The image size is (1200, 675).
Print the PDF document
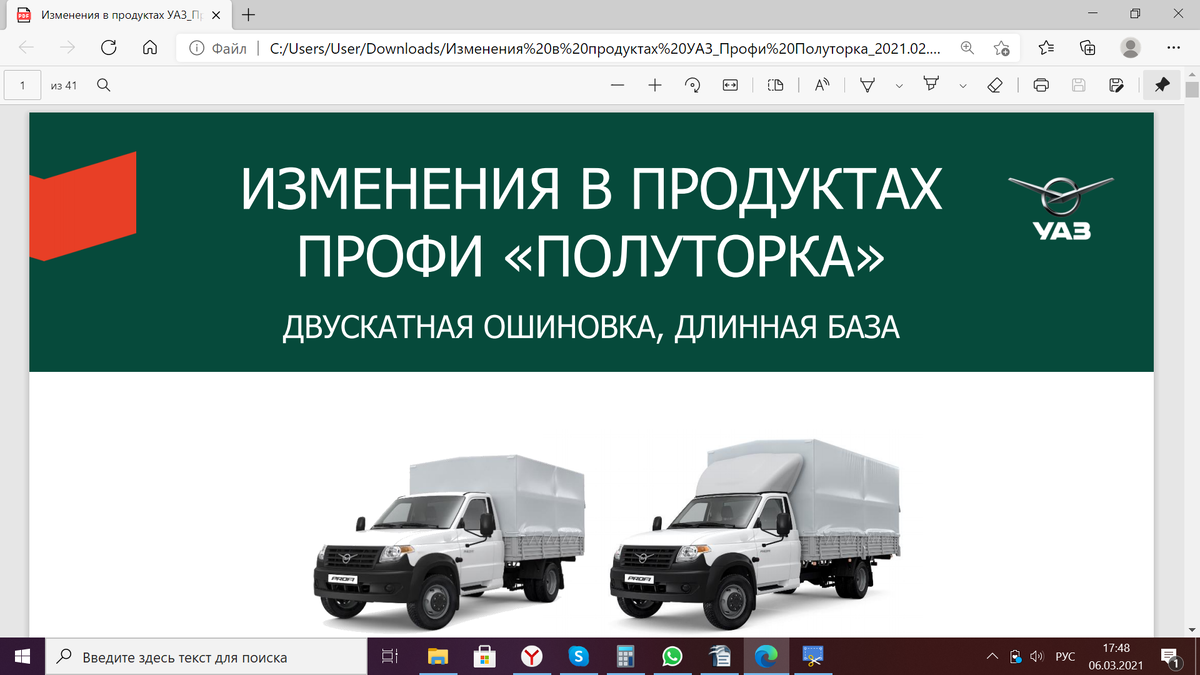click(1041, 86)
